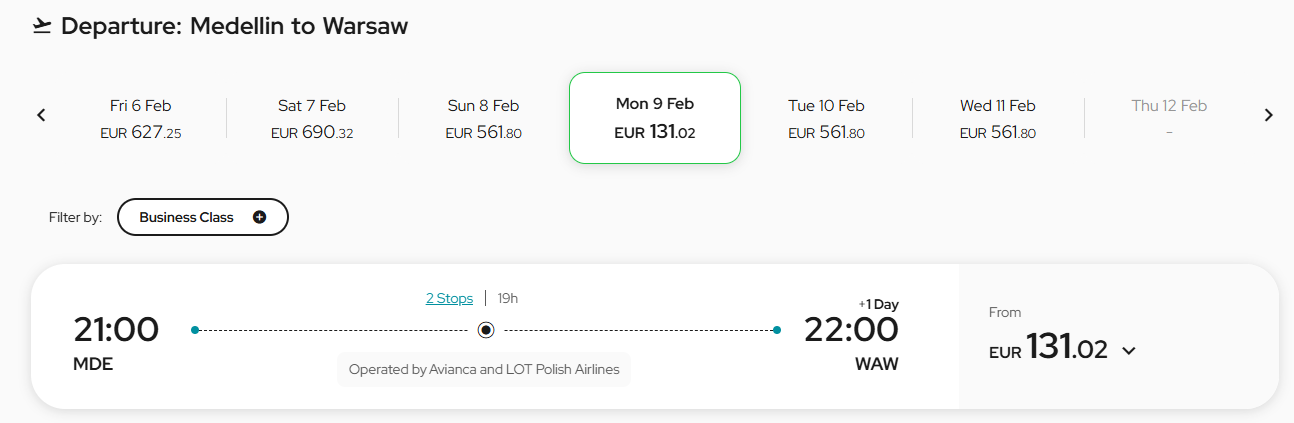
Task: Select Wed 11 Feb date tab
Action: click(x=998, y=118)
